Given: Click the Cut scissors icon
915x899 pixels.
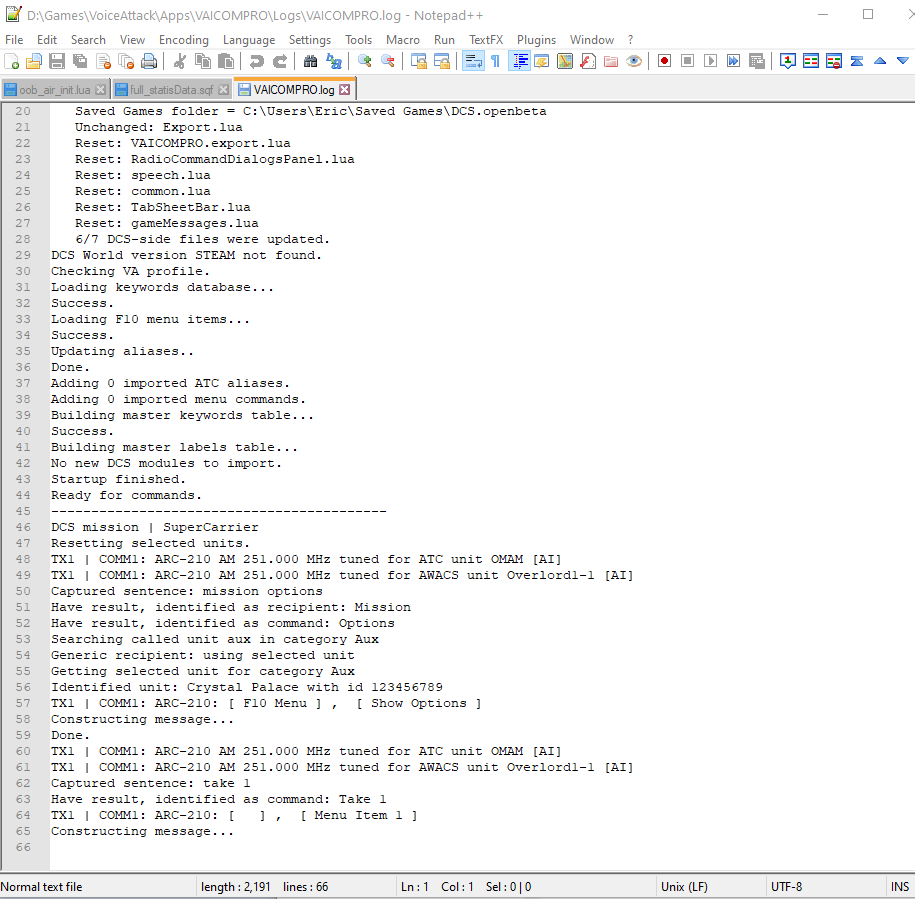Looking at the screenshot, I should pyautogui.click(x=180, y=61).
